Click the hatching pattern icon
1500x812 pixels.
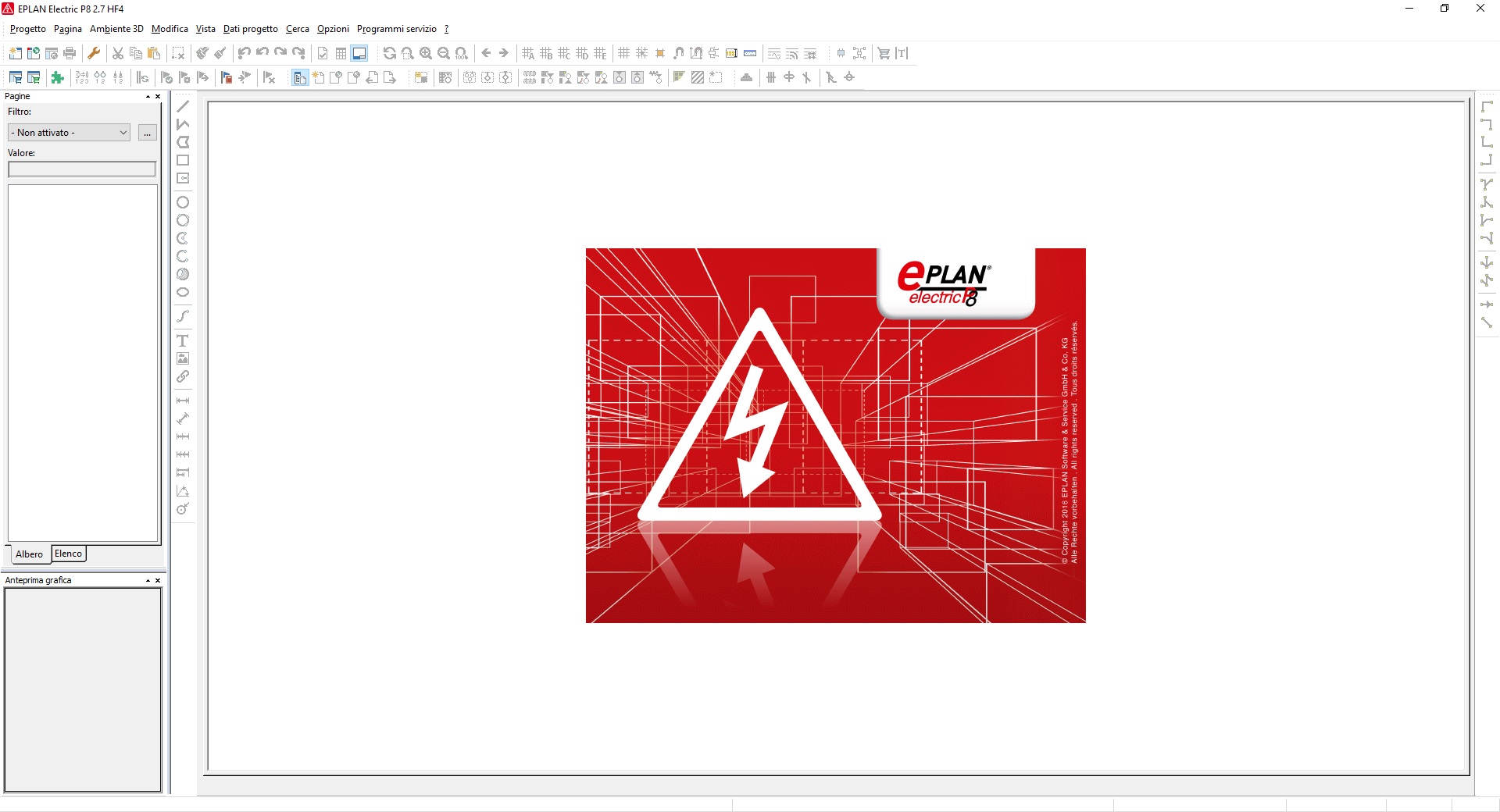698,77
